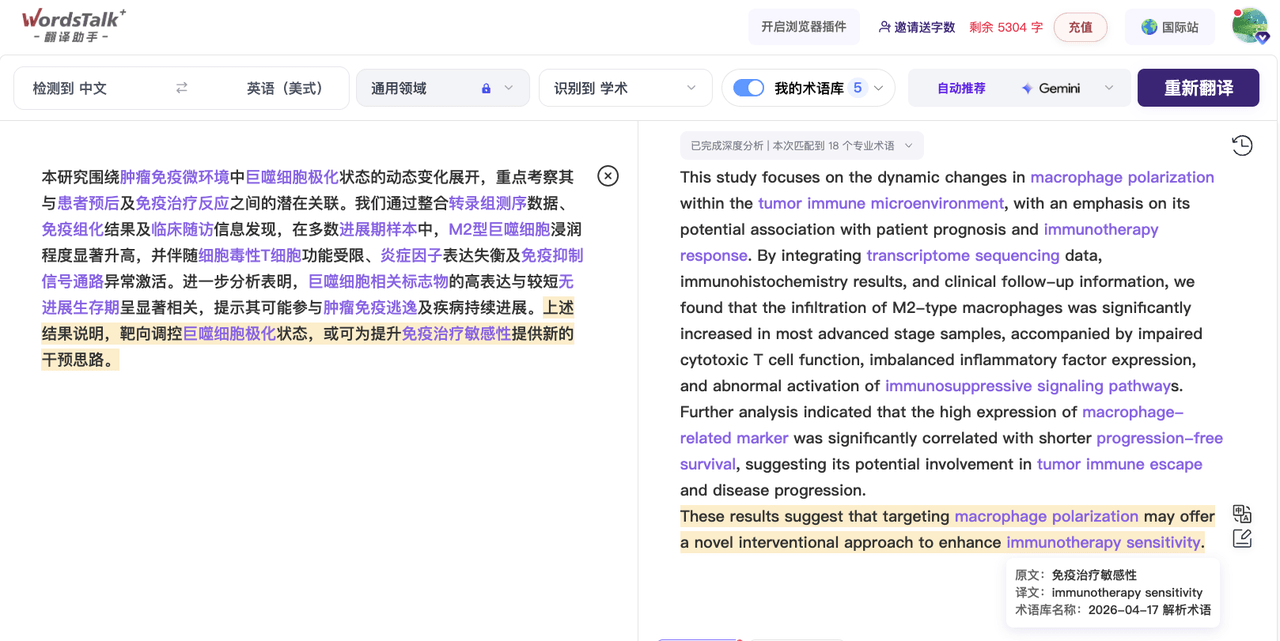Expand 我的术语库 count dropdown arrow
This screenshot has height=641, width=1280.
878,88
